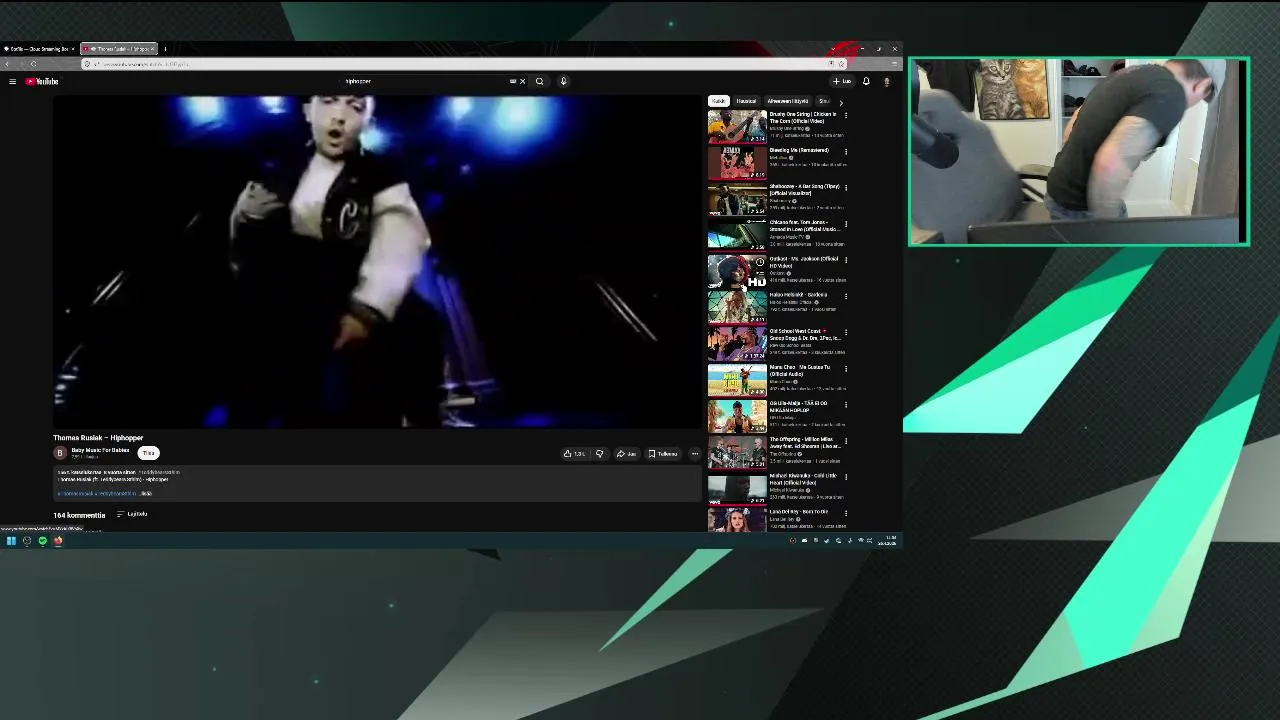1280x720 pixels.
Task: Open options menu for Outkast Ms. Jackson
Action: 846,260
